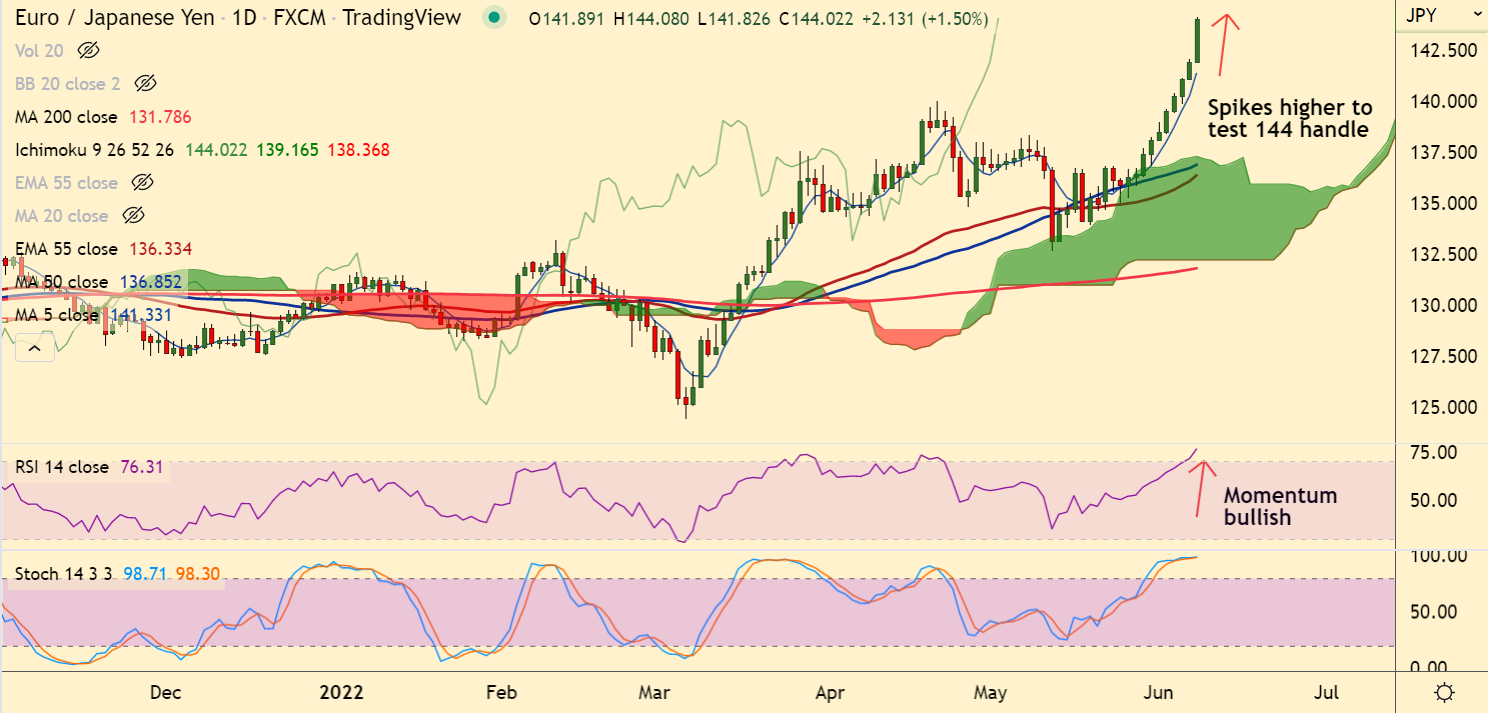Click the 'Spikes higher to test 144 handle' note
This screenshot has width=1488, height=713.
click(x=1290, y=118)
